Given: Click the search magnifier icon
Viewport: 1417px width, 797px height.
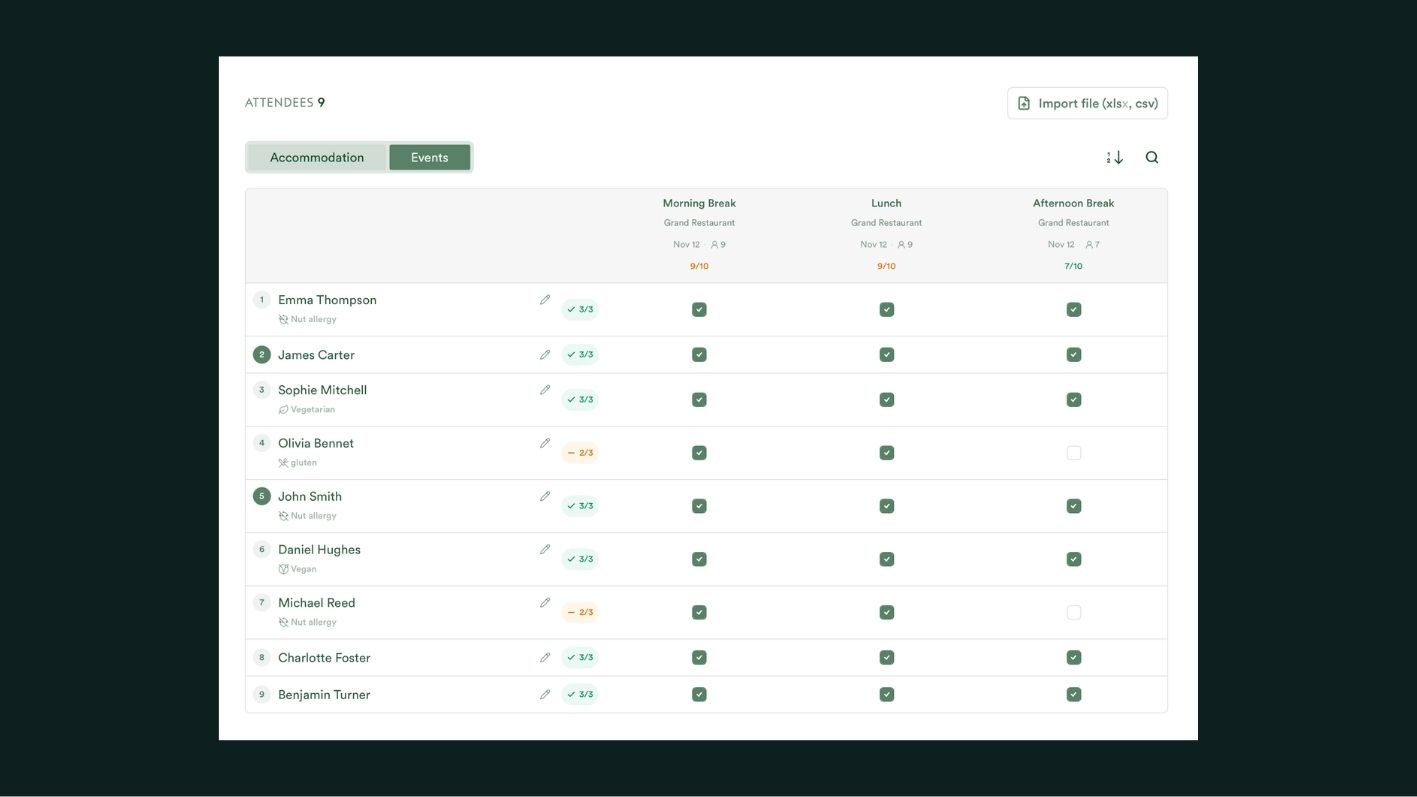Looking at the screenshot, I should (1152, 157).
